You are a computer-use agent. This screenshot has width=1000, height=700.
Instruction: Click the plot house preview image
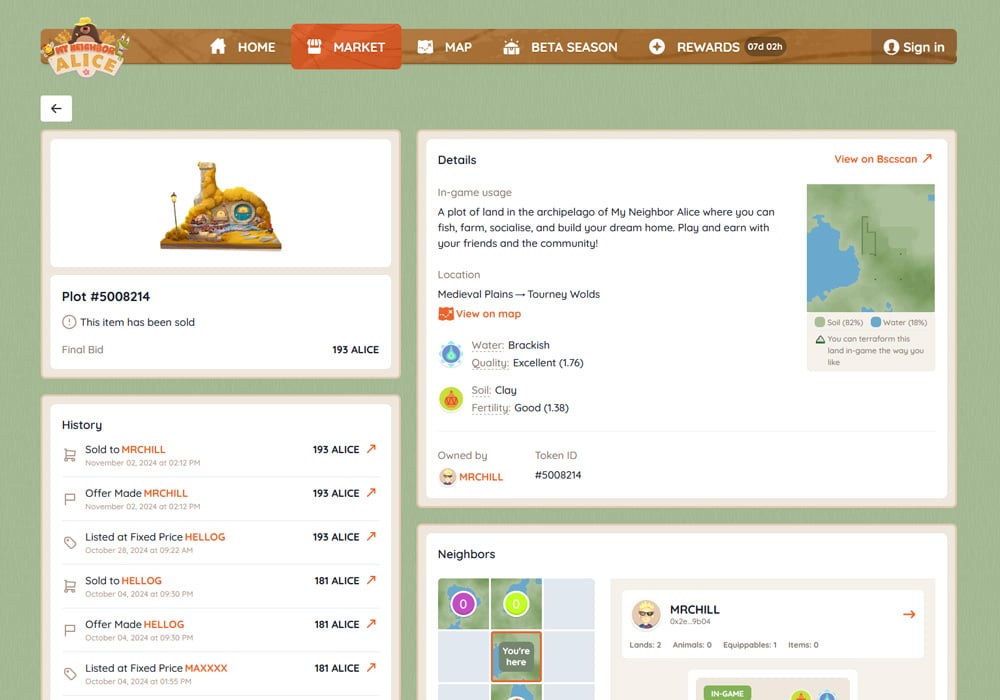(x=221, y=205)
